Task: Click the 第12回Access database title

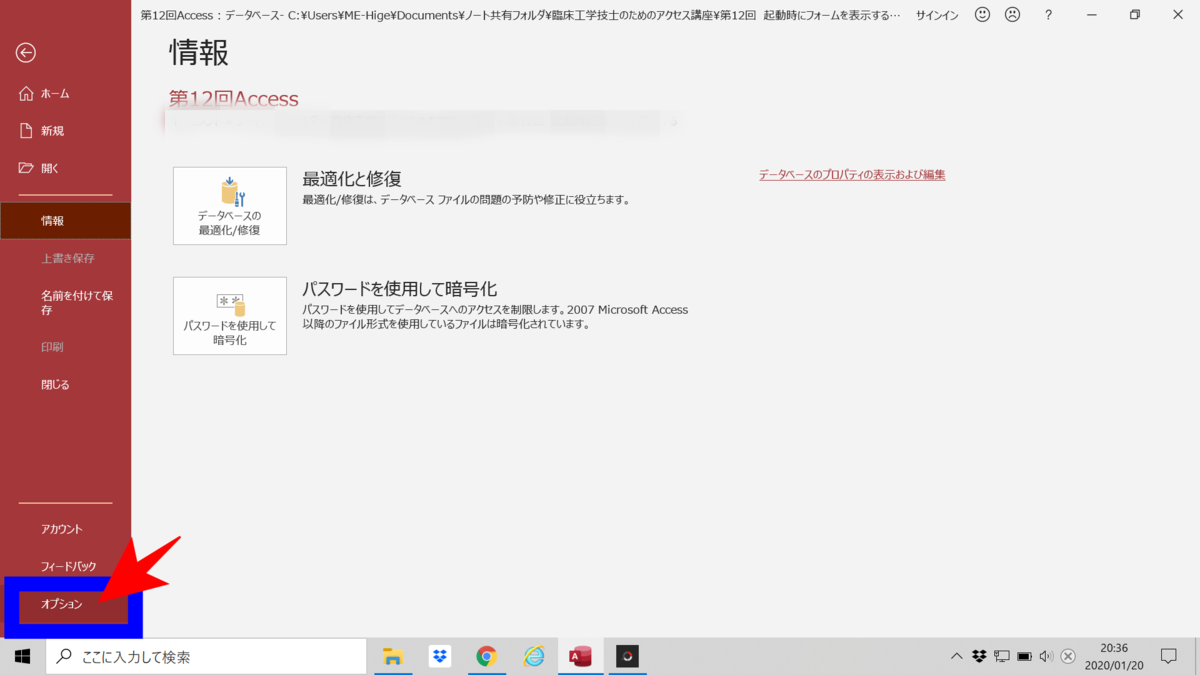Action: point(234,99)
